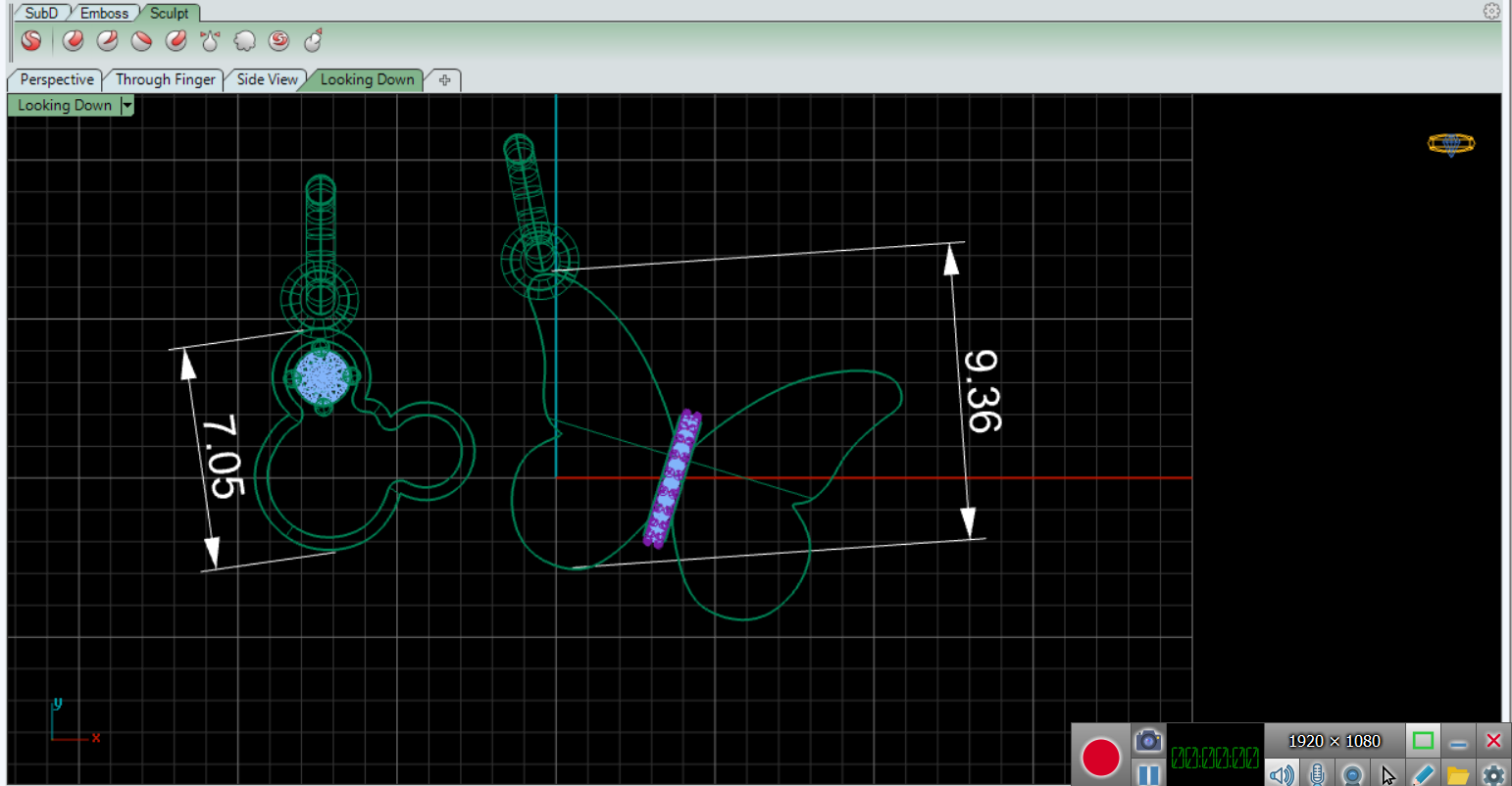Screen dimensions: 1512x786
Task: Click the 9.36 dimension annotation text
Action: tap(982, 391)
